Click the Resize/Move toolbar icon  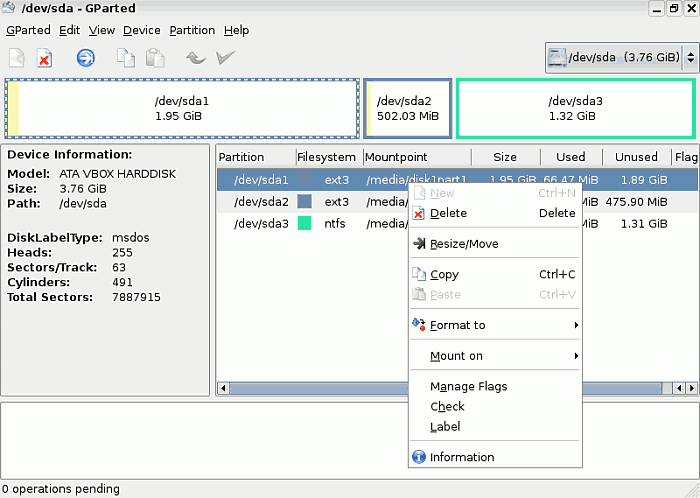[x=86, y=58]
